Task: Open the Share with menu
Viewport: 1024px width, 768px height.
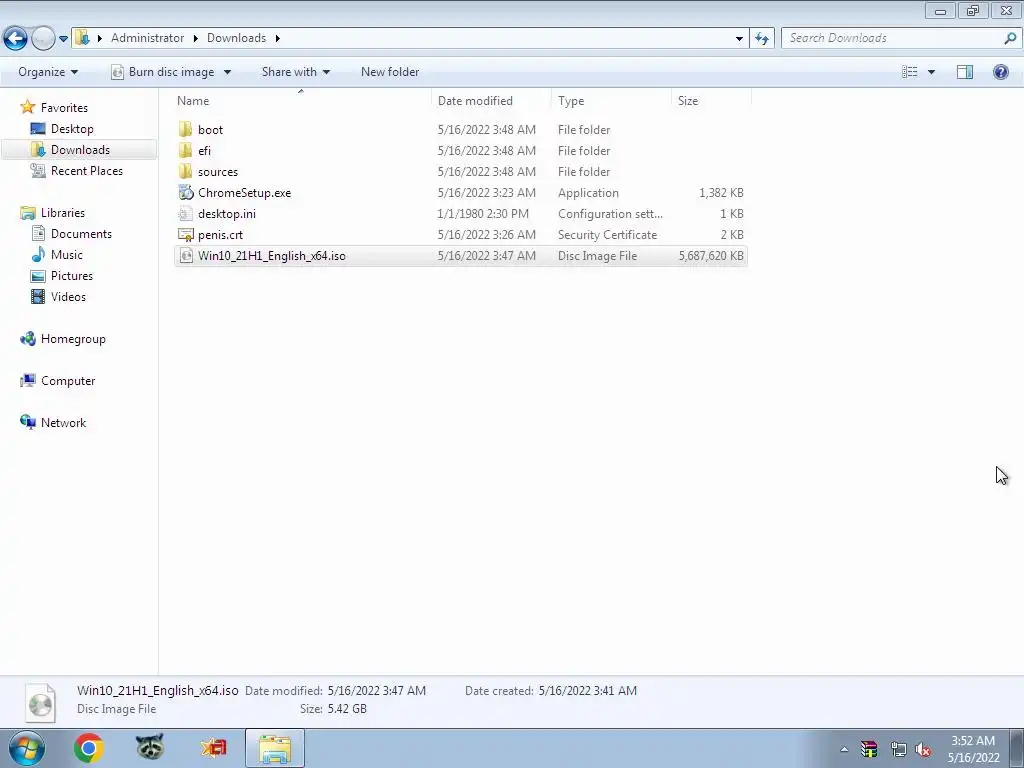Action: [x=295, y=72]
